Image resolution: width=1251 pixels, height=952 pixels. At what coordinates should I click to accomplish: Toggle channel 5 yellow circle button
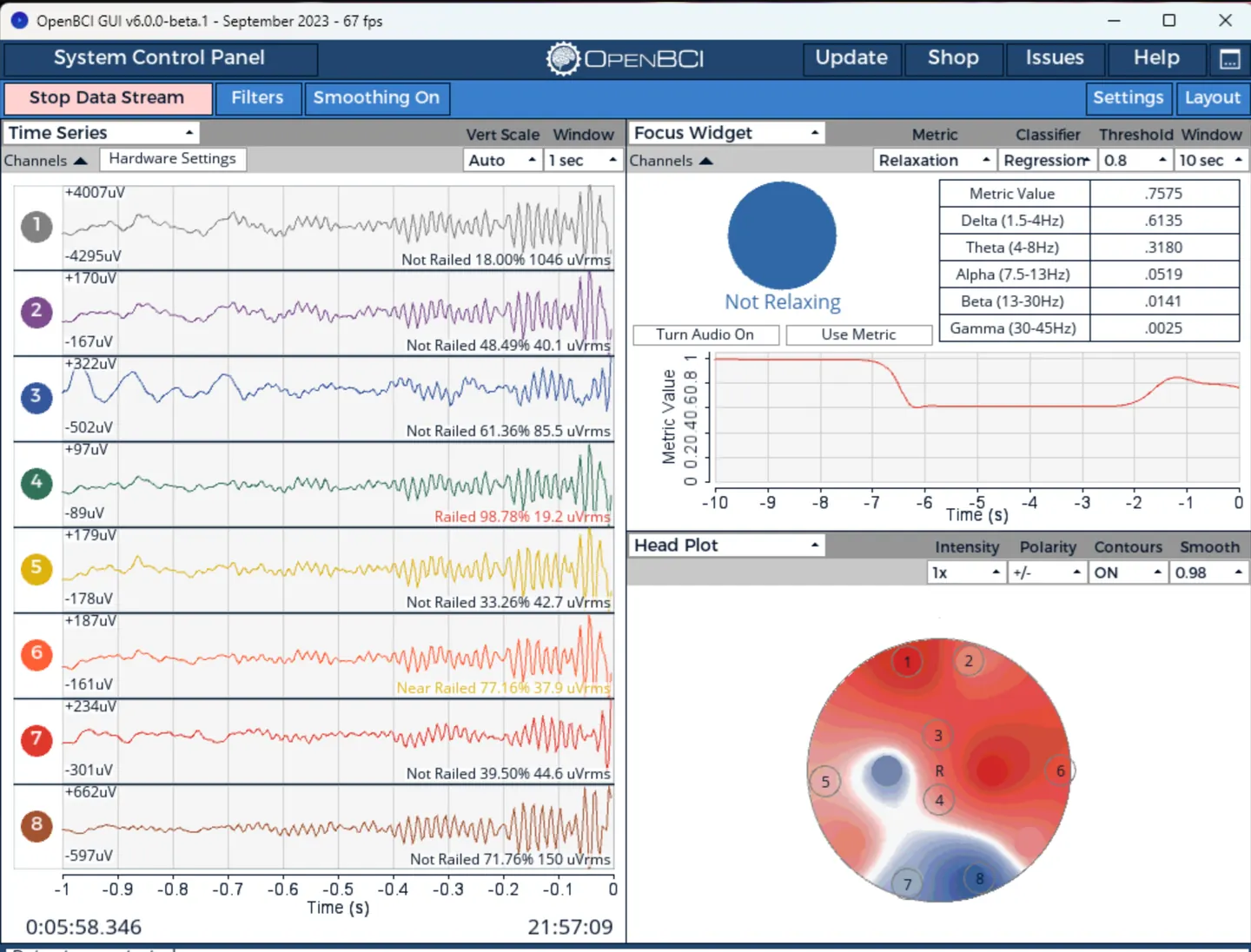pos(36,568)
